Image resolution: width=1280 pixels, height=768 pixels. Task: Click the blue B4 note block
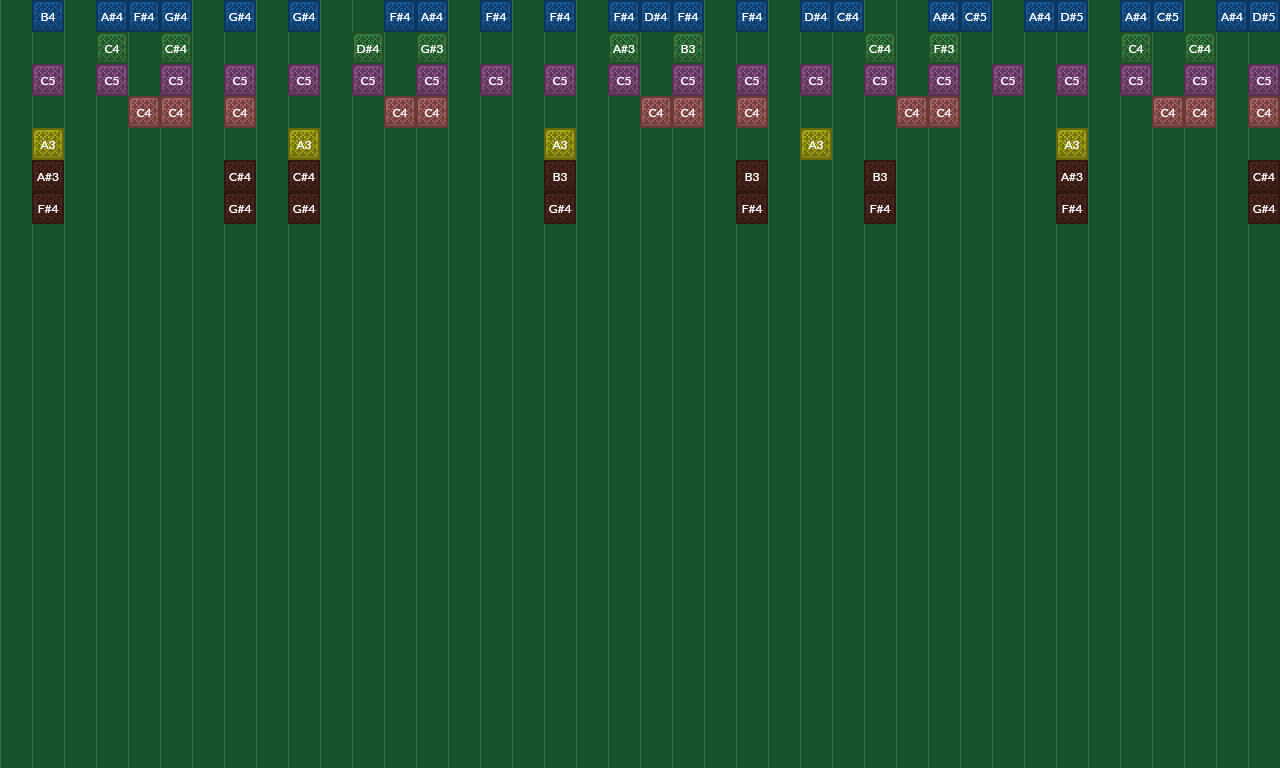(48, 17)
